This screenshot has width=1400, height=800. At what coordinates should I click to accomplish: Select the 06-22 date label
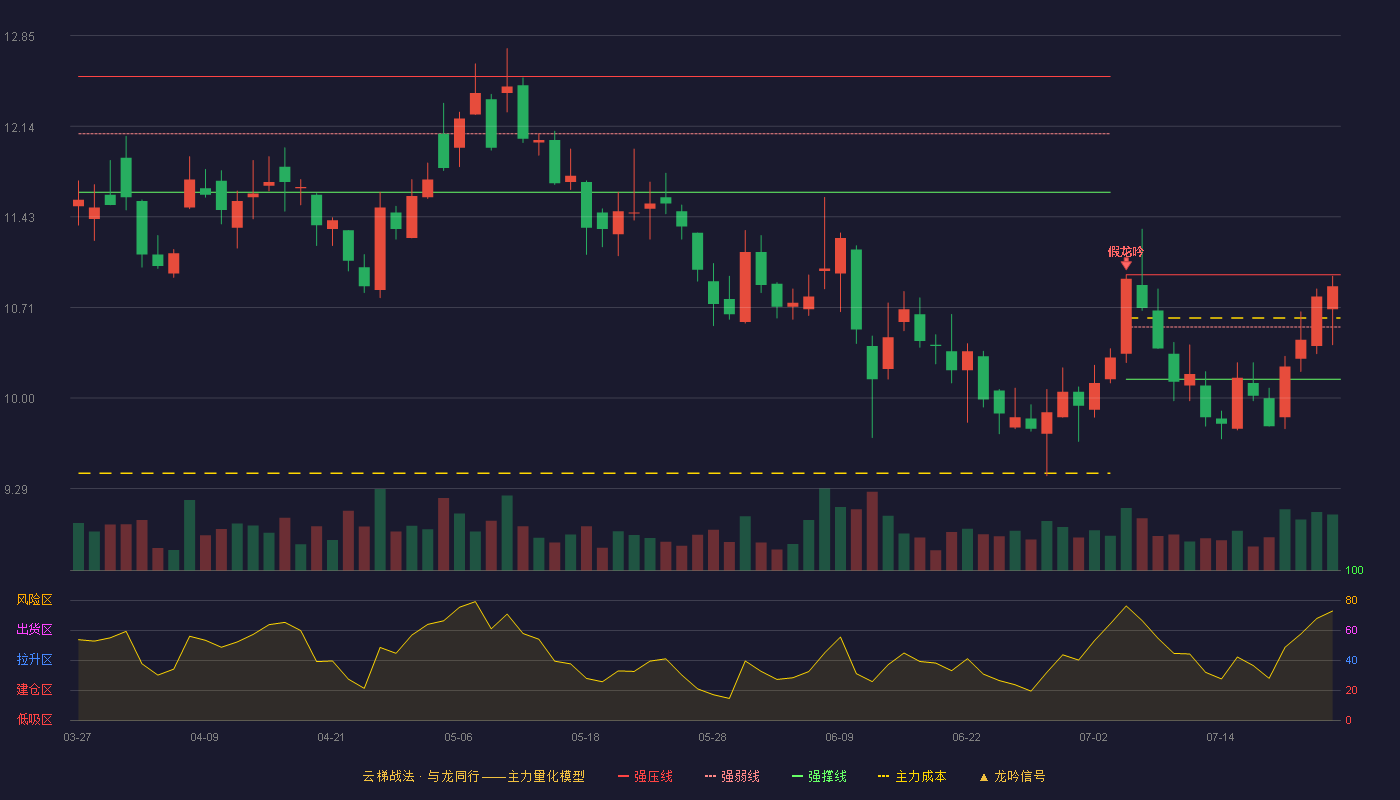coord(966,737)
